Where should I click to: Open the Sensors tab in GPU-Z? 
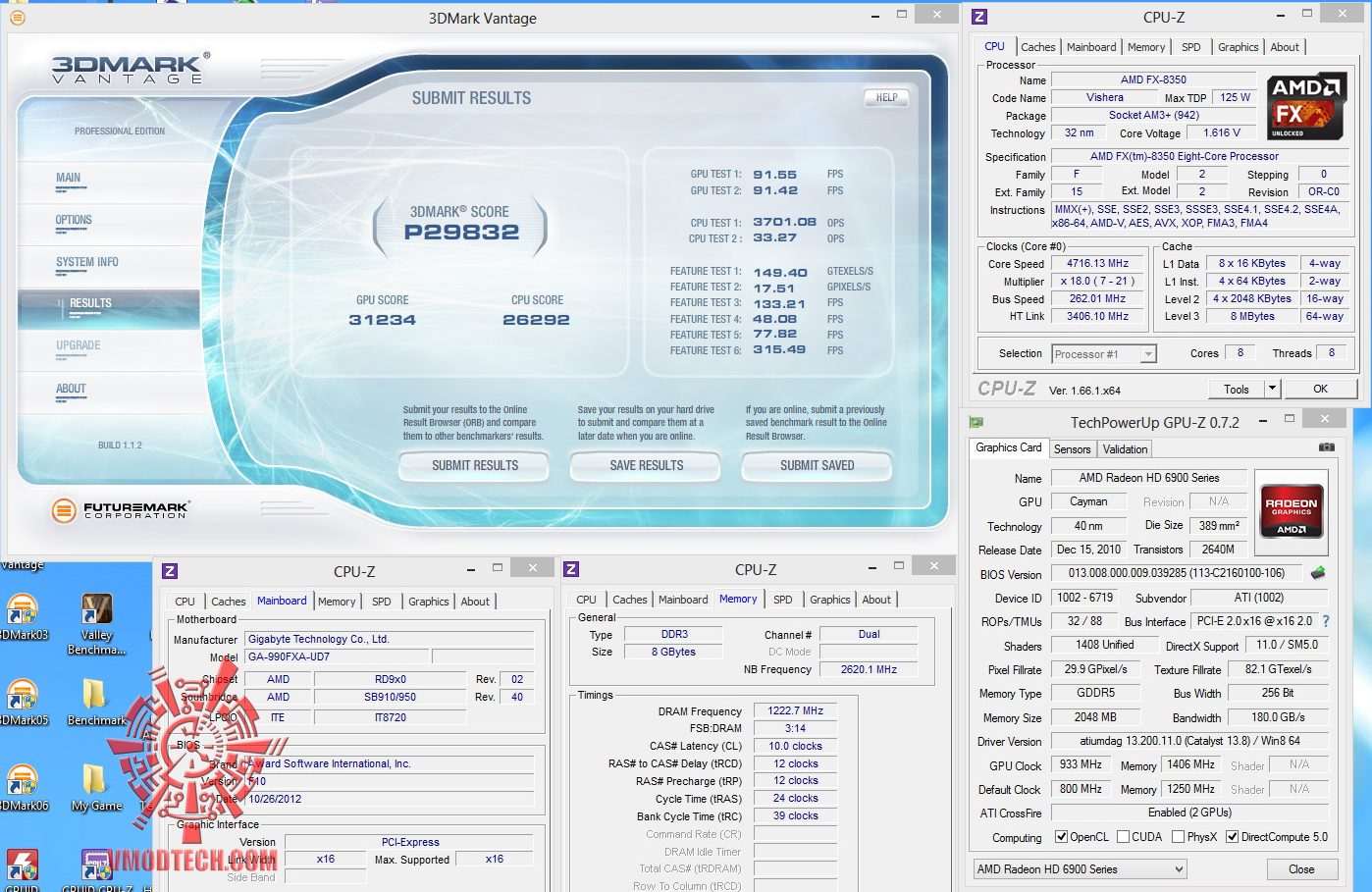click(1072, 449)
